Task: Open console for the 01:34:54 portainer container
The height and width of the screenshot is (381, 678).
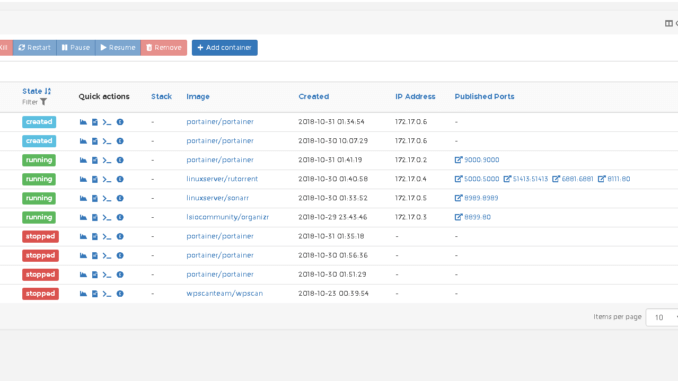Action: tap(107, 122)
